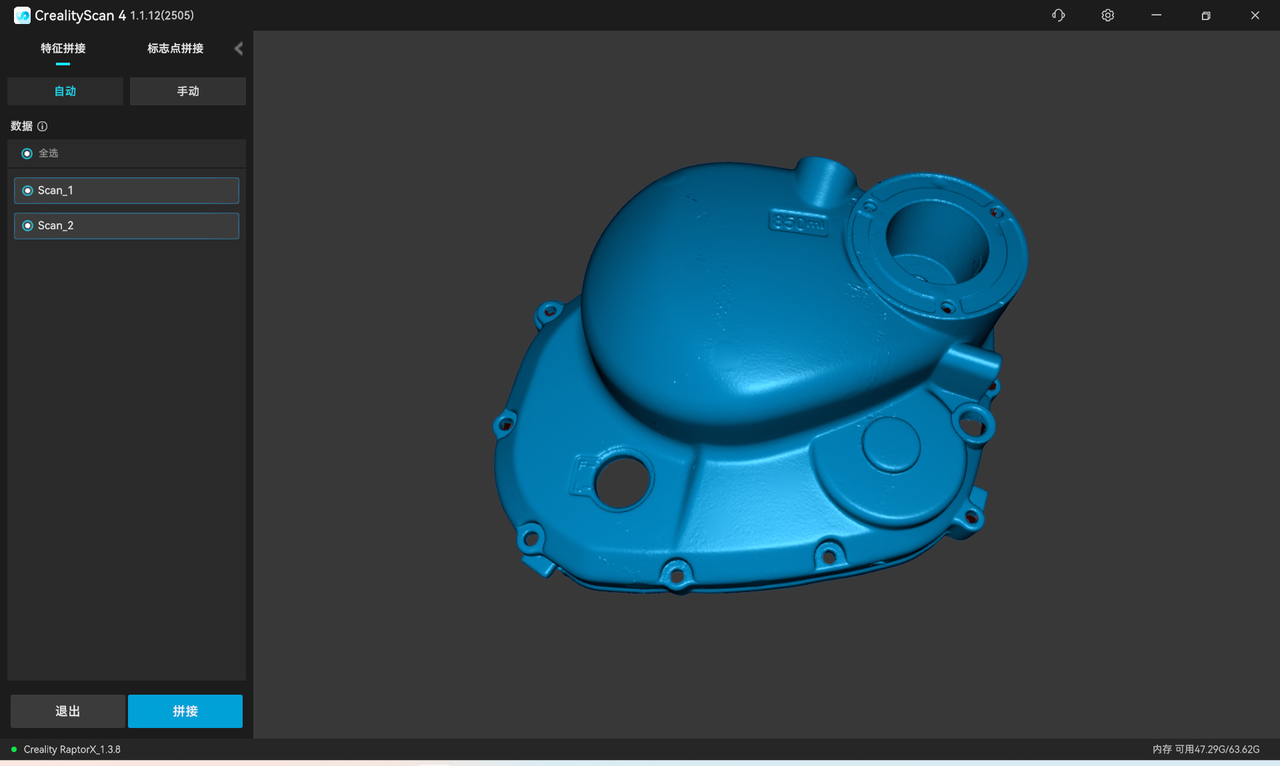
Task: Select the Scan_1 radio button
Action: point(25,190)
